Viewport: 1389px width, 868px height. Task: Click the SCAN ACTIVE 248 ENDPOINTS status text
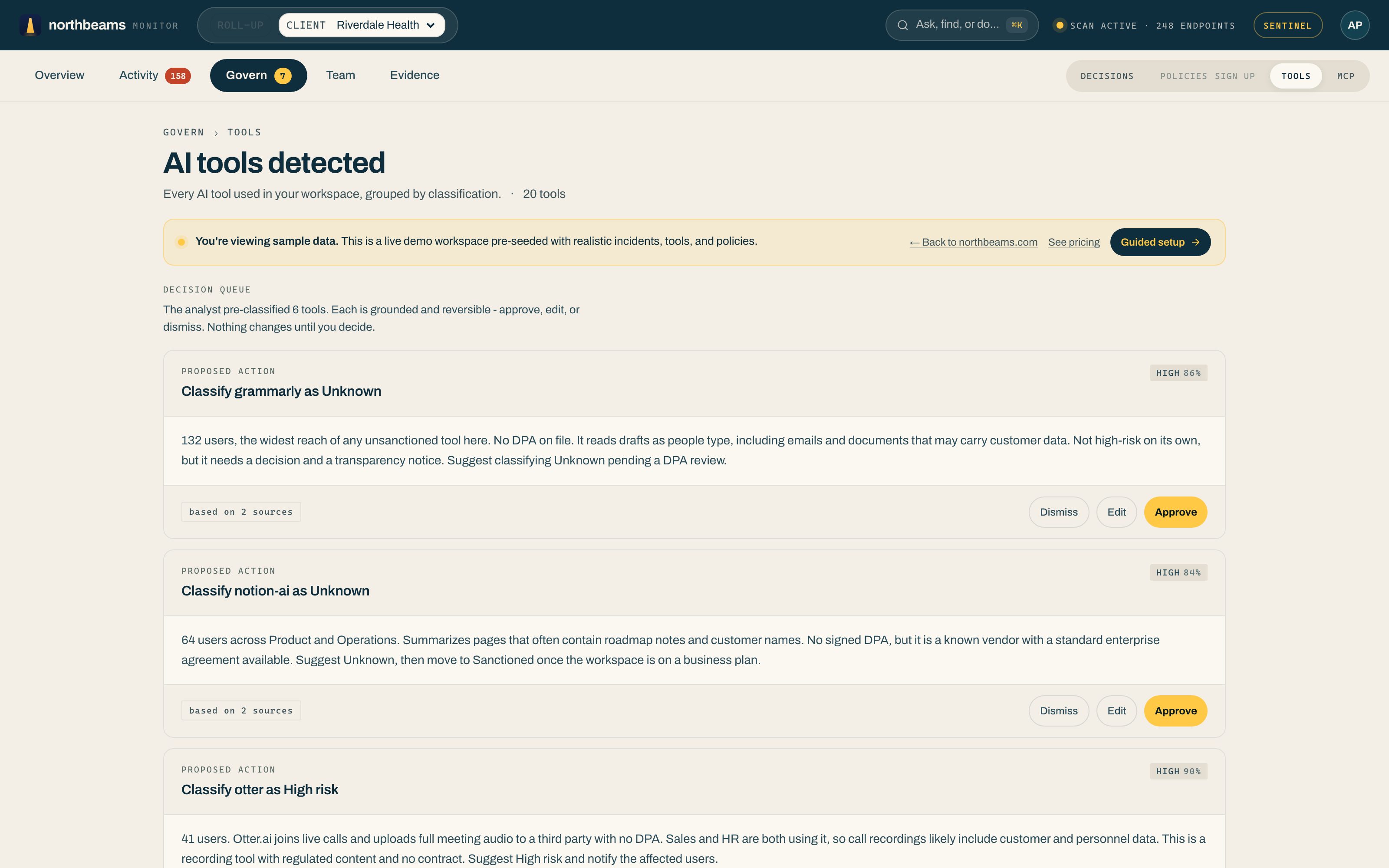click(1152, 25)
